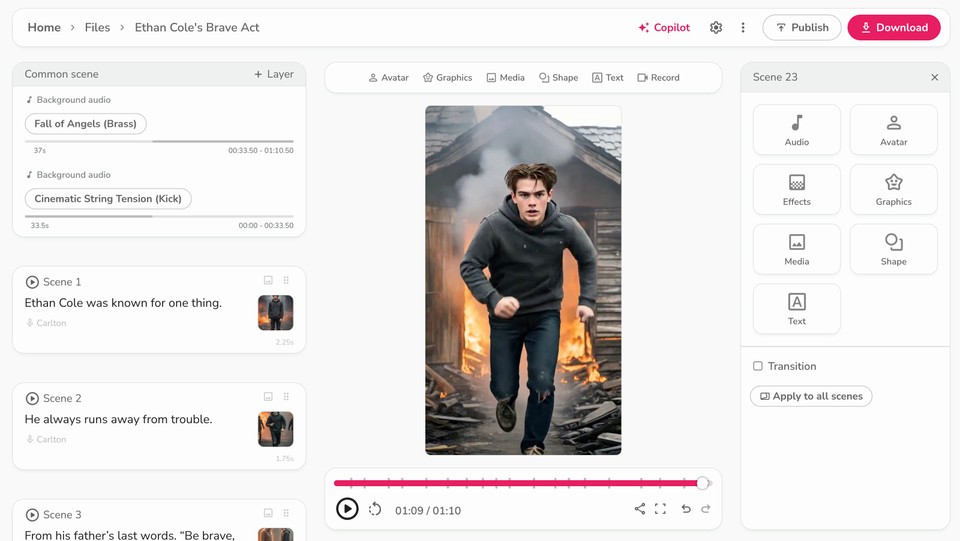Select Ethan Cole's Brave Act breadcrumb
960x541 pixels.
pos(197,28)
